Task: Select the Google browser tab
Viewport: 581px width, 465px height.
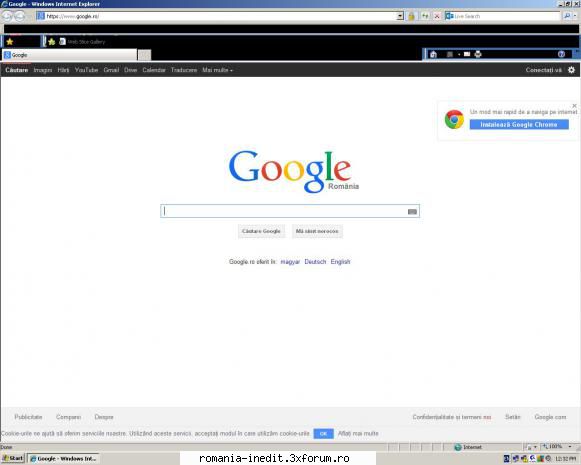Action: pyautogui.click(x=70, y=55)
